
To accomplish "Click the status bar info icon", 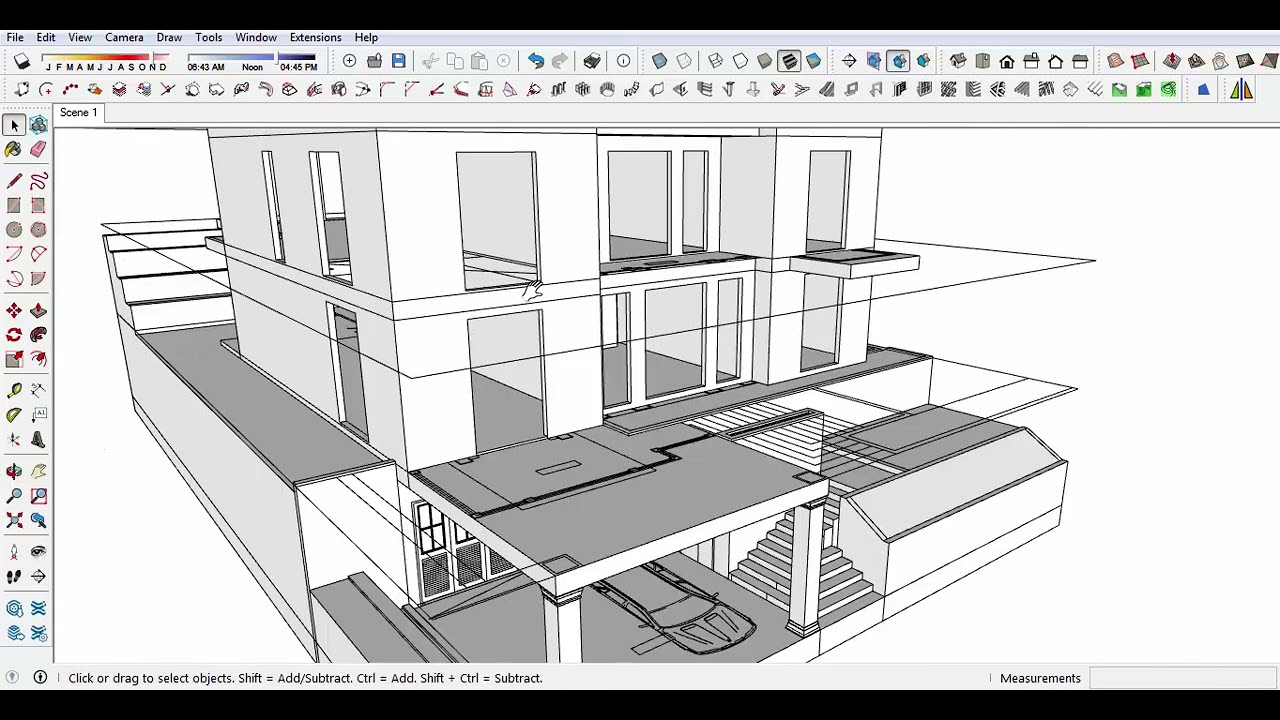I will click(x=40, y=678).
